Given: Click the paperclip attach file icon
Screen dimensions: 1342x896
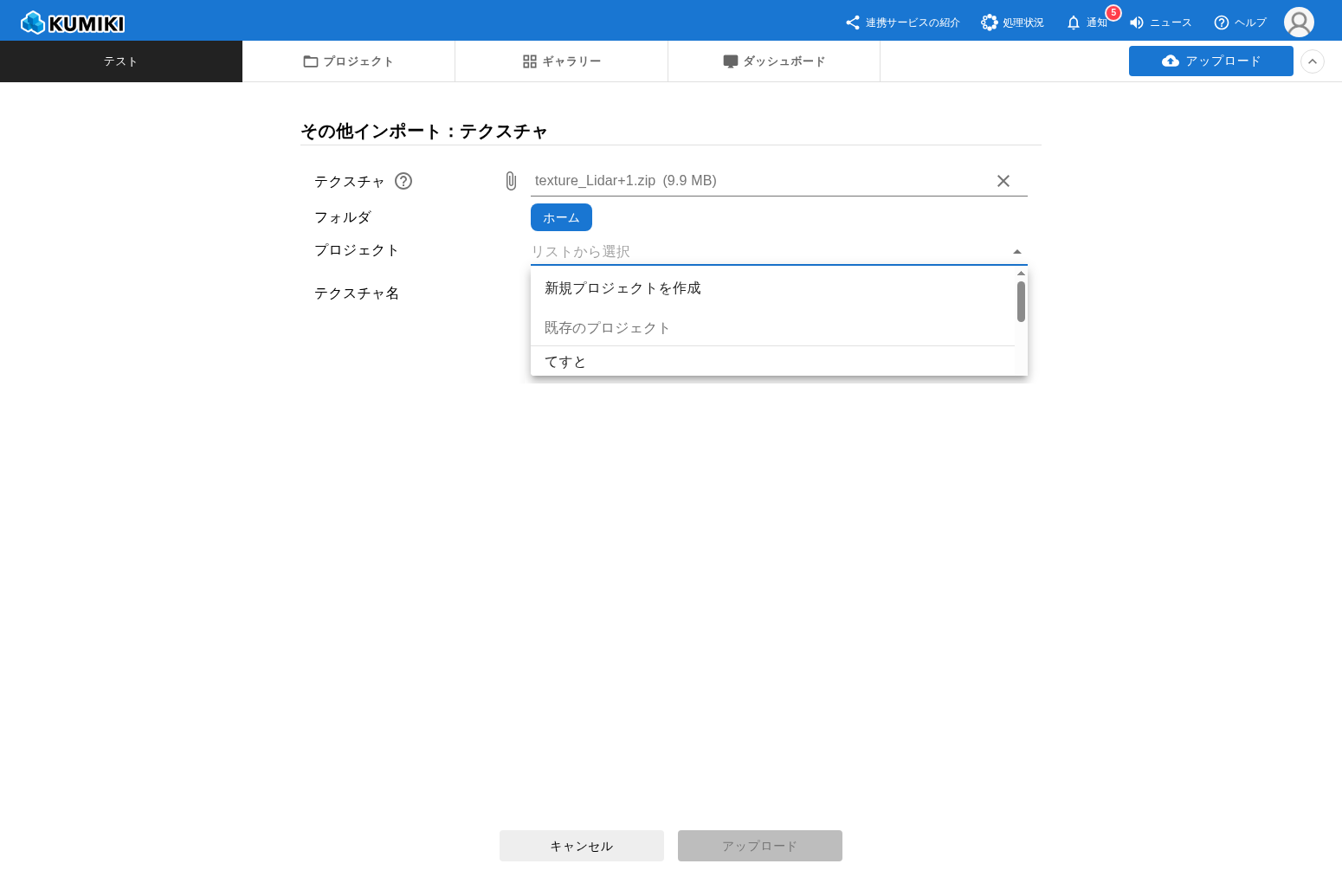Looking at the screenshot, I should point(511,181).
